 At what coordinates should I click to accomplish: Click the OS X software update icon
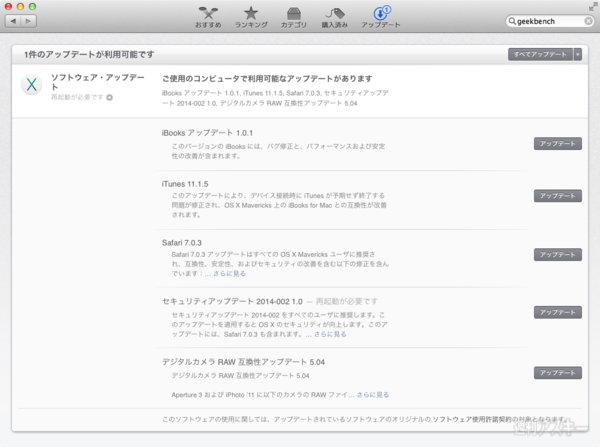(x=31, y=85)
